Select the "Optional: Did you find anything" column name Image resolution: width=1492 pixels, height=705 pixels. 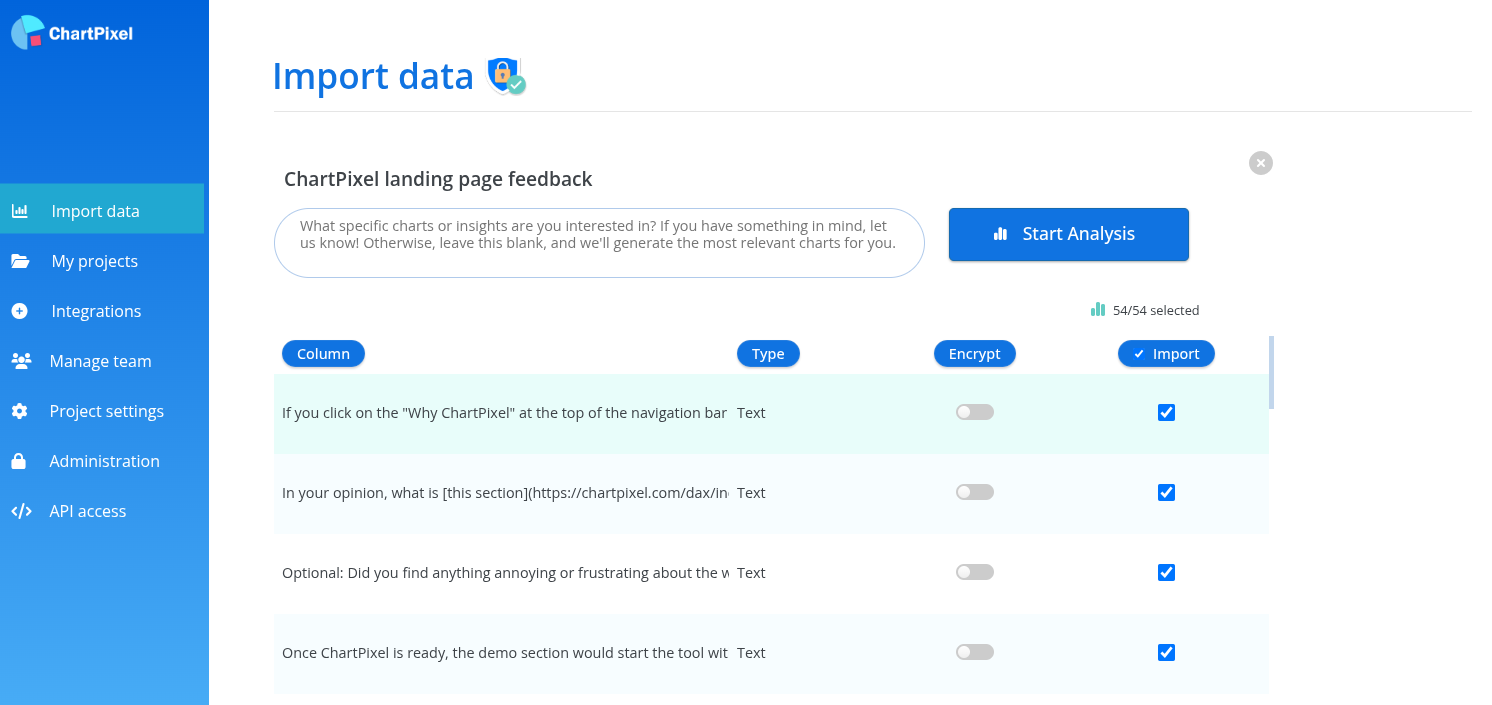point(506,573)
